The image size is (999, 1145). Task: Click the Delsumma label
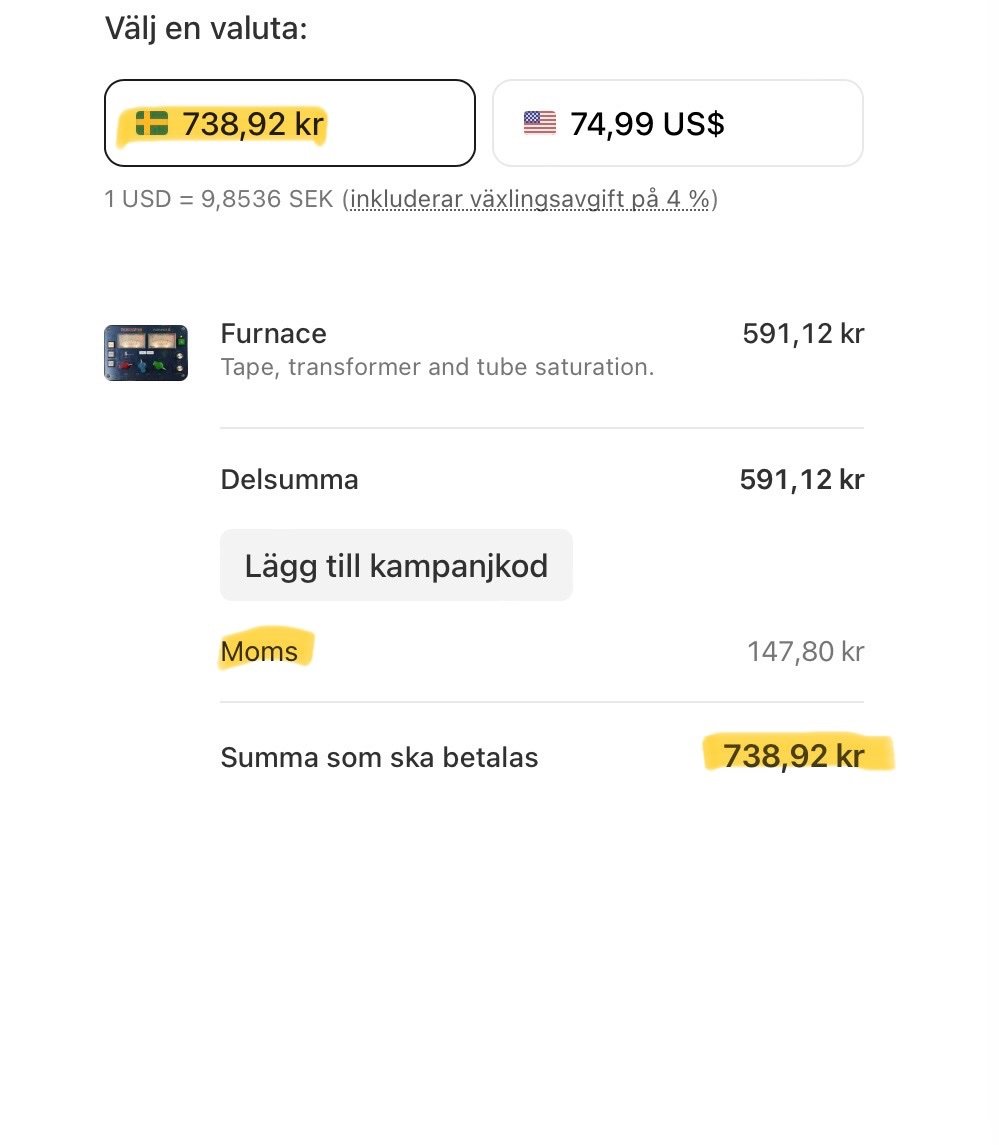[289, 480]
